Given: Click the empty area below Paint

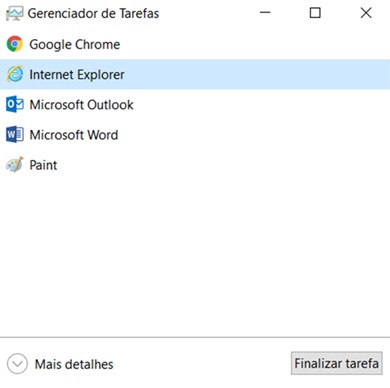Looking at the screenshot, I should (x=195, y=257).
